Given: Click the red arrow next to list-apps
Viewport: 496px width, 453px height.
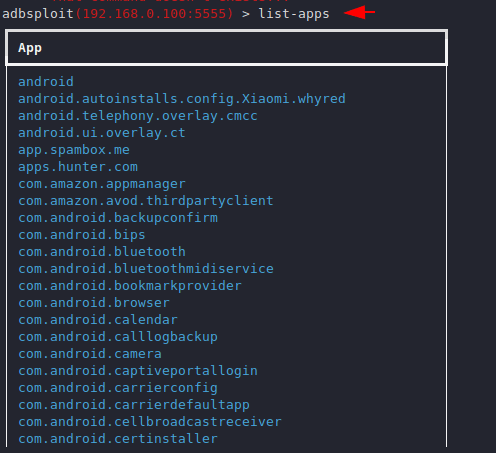Looking at the screenshot, I should click(x=359, y=13).
